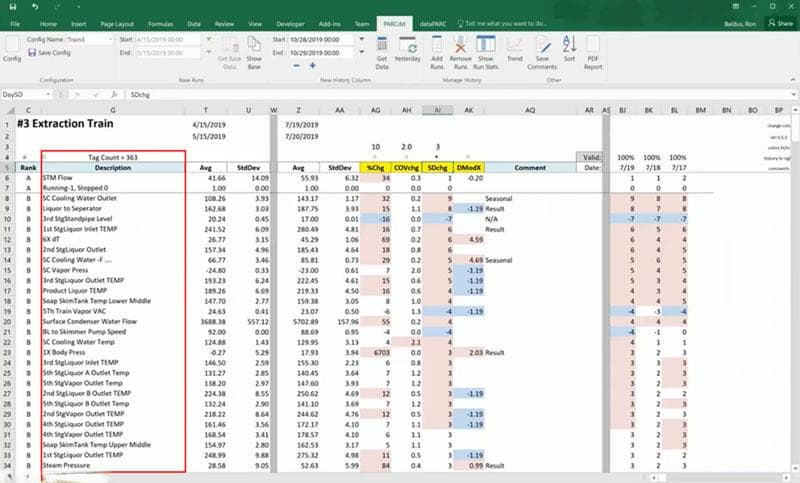Click the Valid: cell

point(589,157)
